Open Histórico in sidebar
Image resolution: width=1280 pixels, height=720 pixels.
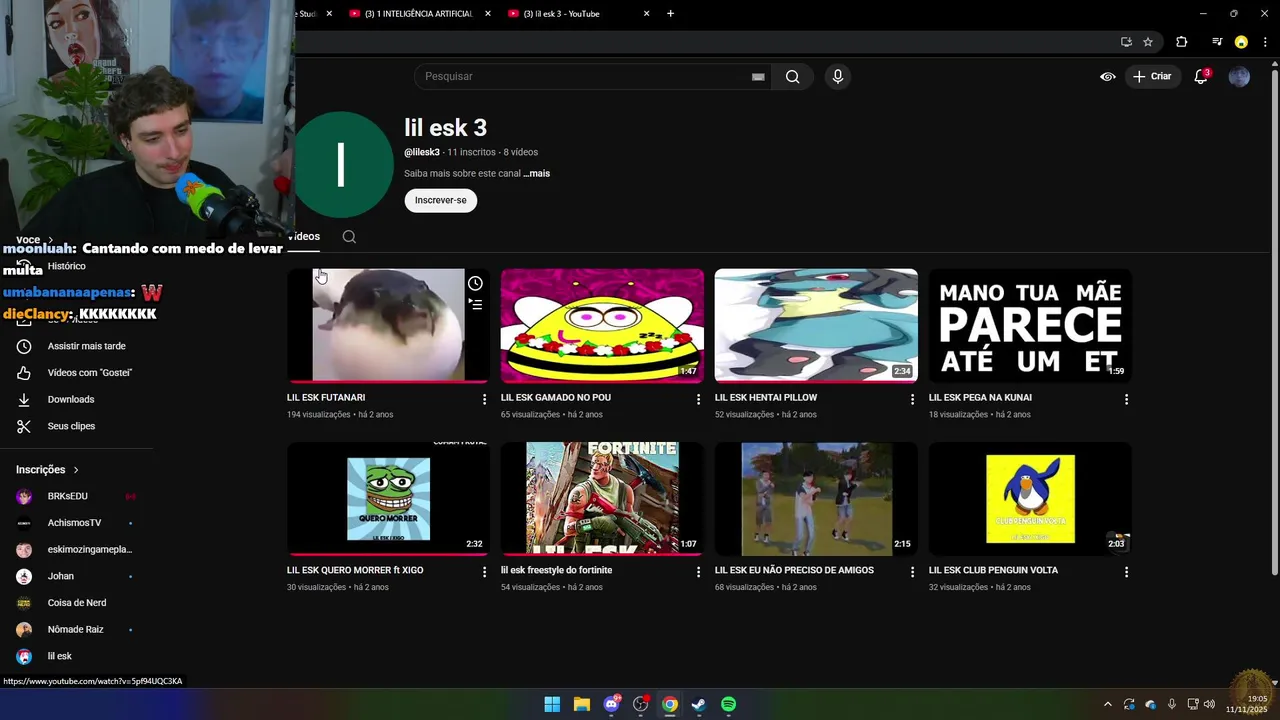point(66,266)
